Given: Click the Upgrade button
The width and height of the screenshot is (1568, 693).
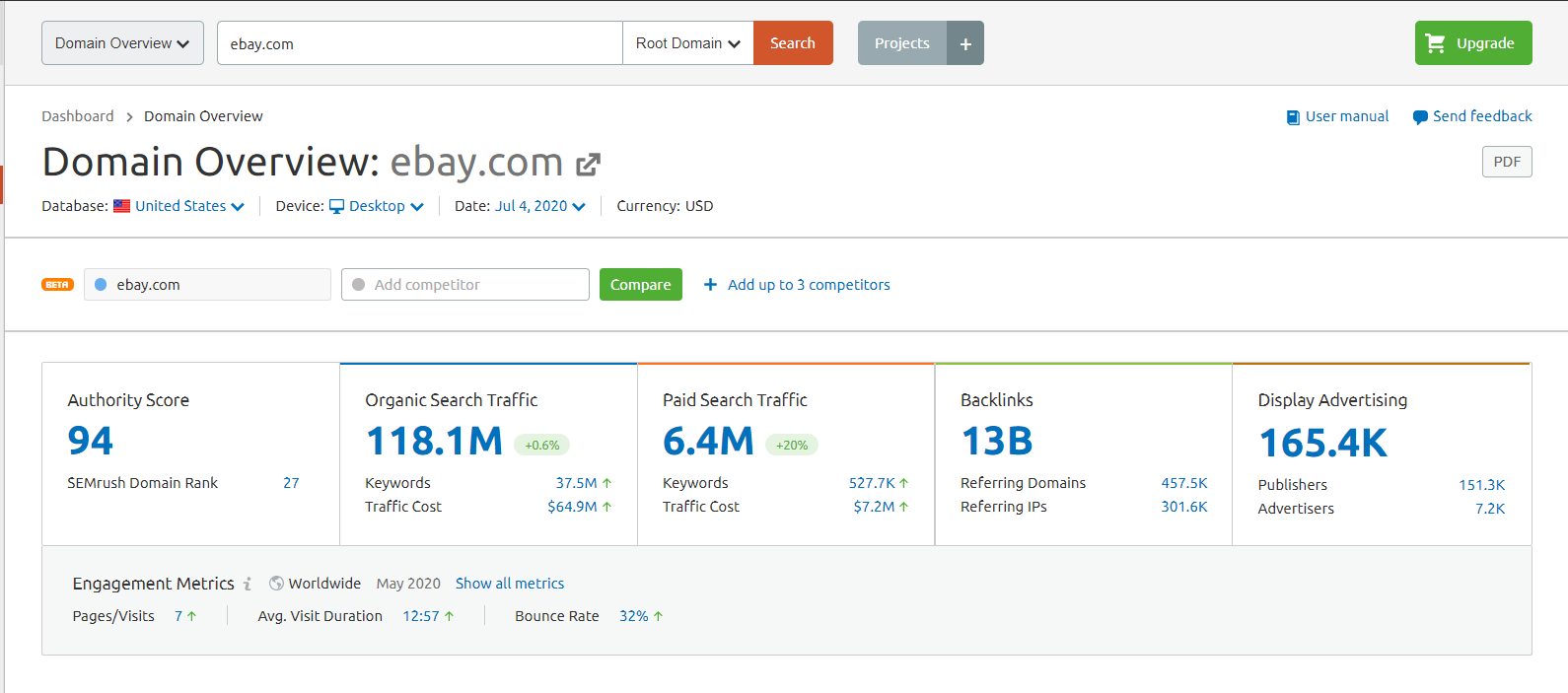Looking at the screenshot, I should coord(1473,43).
